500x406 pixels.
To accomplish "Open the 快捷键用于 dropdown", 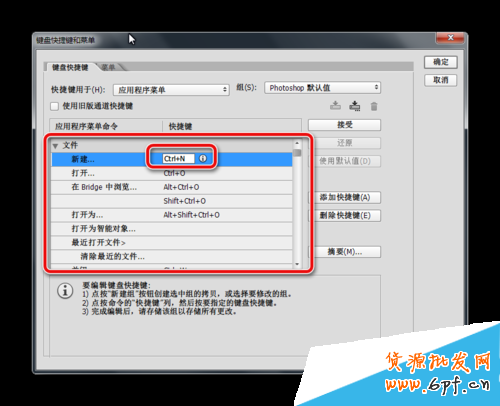I will (x=171, y=90).
